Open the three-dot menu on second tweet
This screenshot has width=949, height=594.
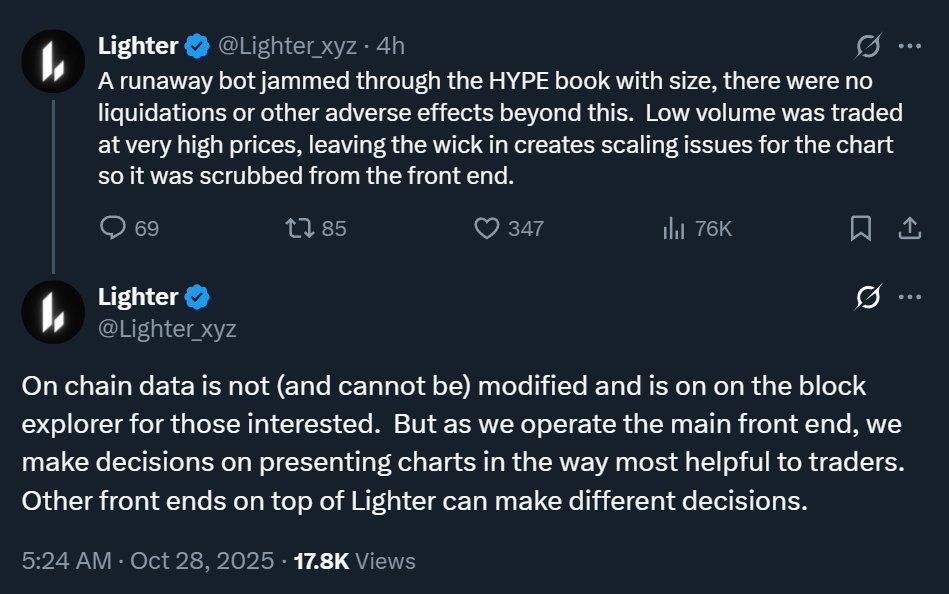click(909, 297)
